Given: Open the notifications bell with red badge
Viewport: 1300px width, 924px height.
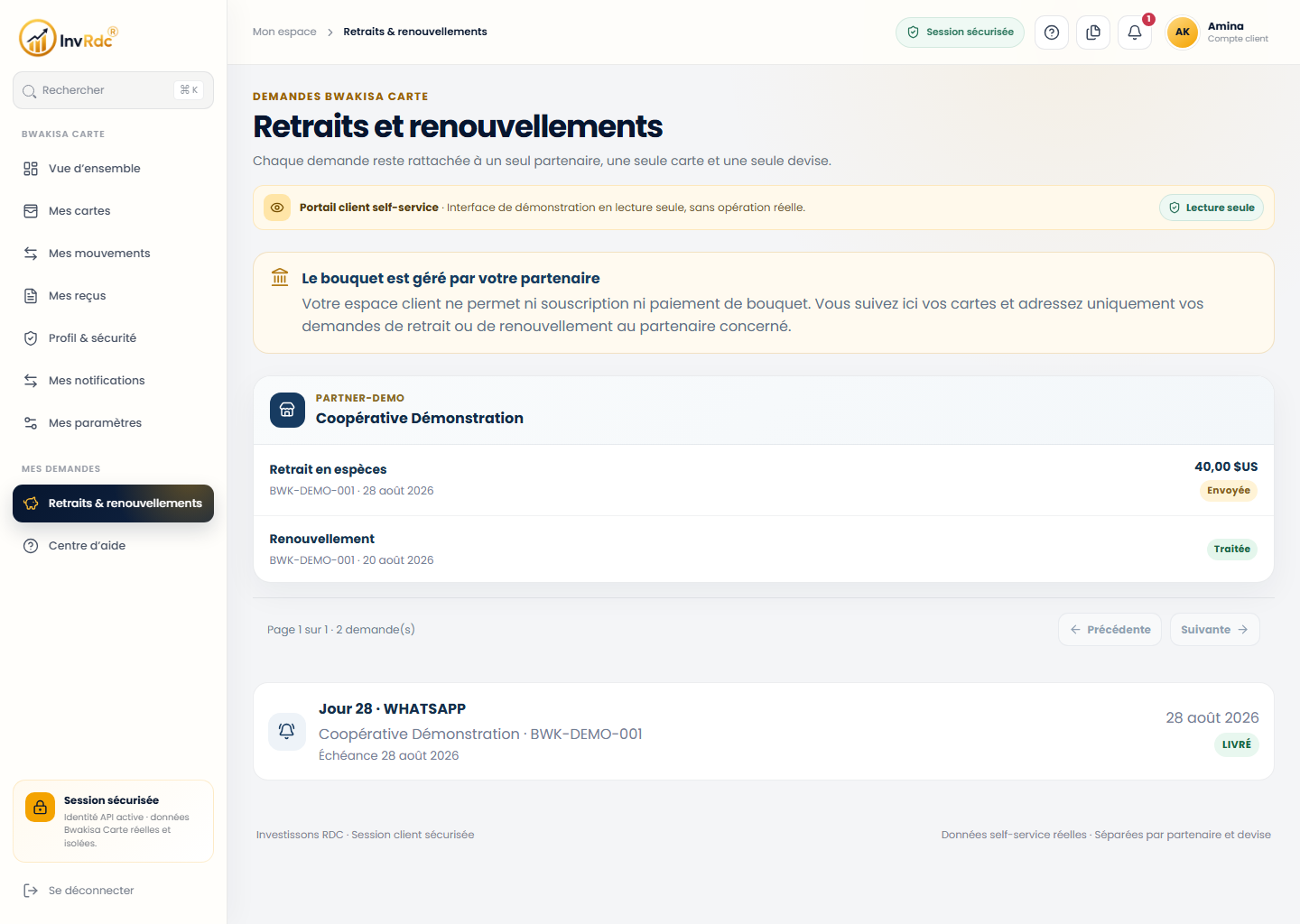Looking at the screenshot, I should [1135, 32].
